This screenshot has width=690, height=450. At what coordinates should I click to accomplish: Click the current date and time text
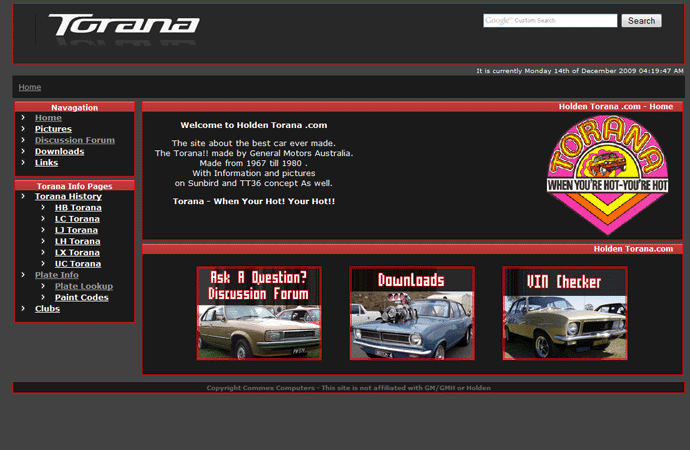click(580, 71)
